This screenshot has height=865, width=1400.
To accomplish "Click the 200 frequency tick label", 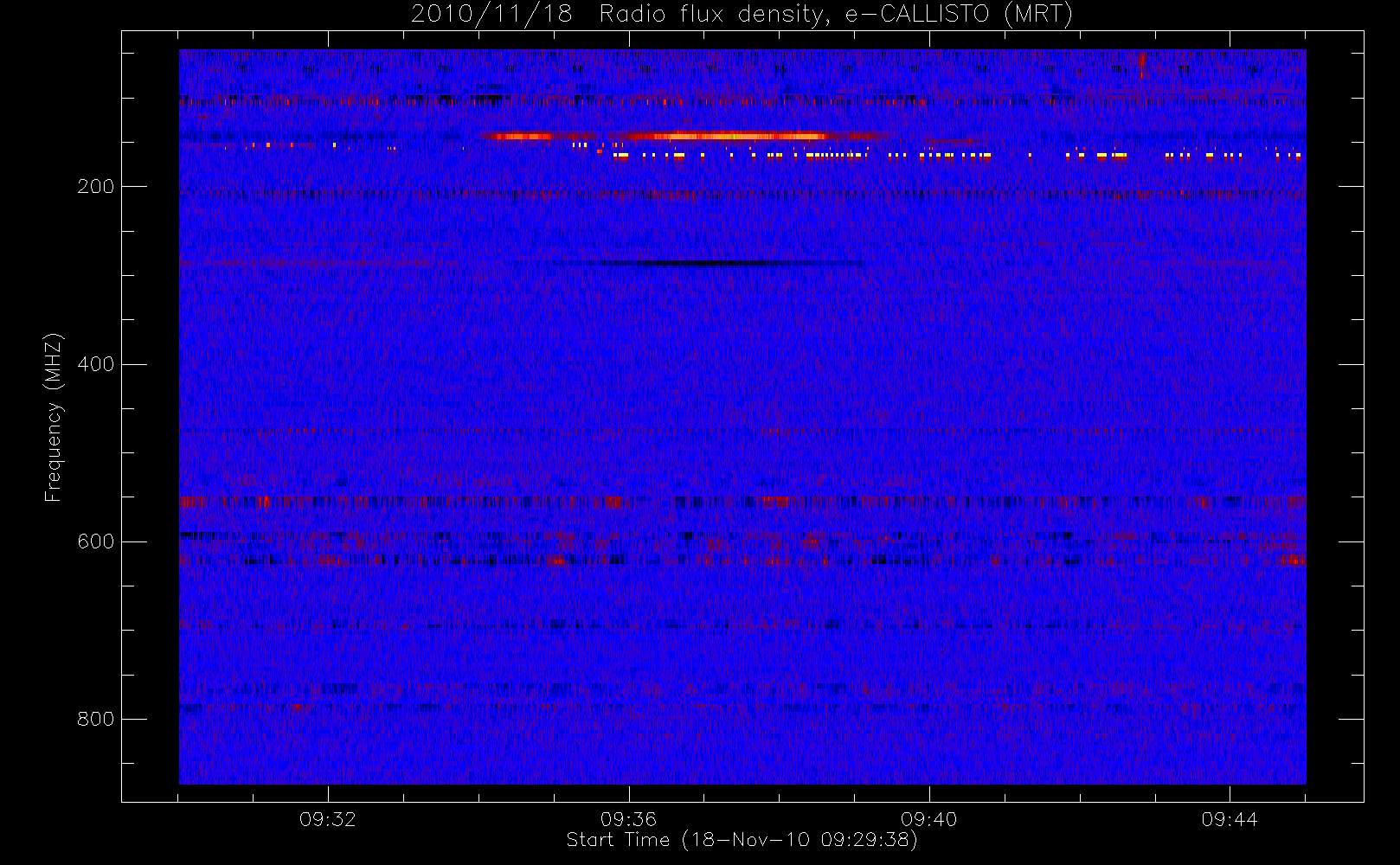I will tap(95, 186).
